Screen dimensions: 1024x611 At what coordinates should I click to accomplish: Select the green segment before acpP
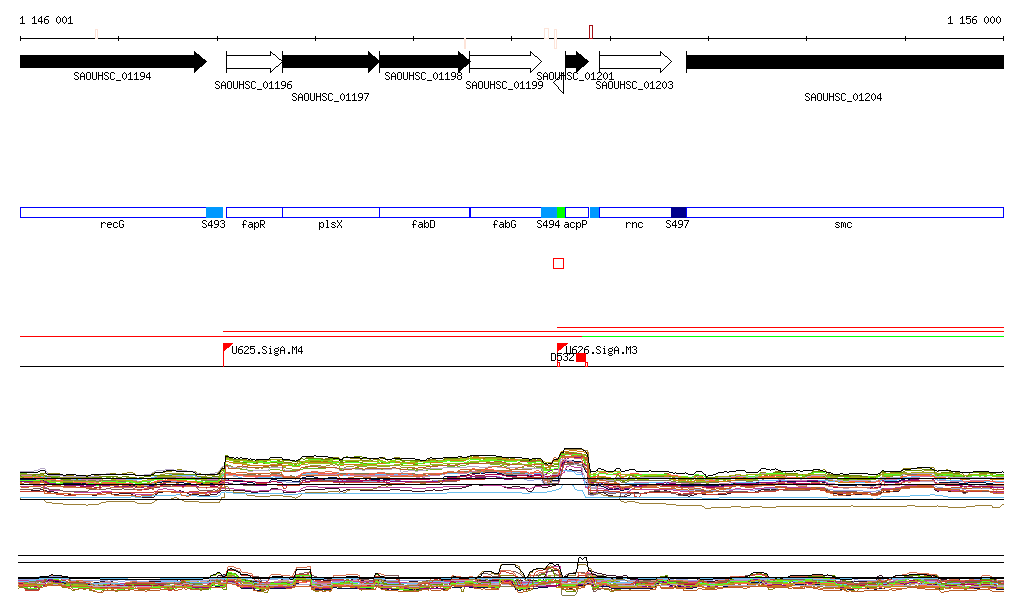coord(562,212)
